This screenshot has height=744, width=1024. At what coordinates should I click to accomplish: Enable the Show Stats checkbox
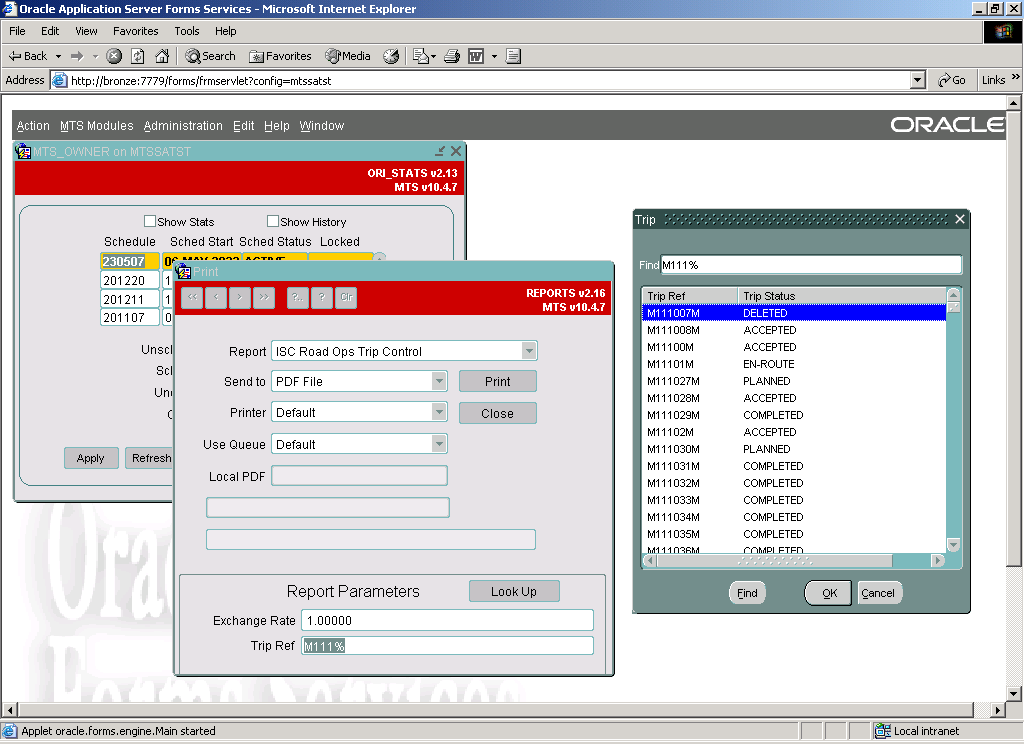(x=150, y=221)
